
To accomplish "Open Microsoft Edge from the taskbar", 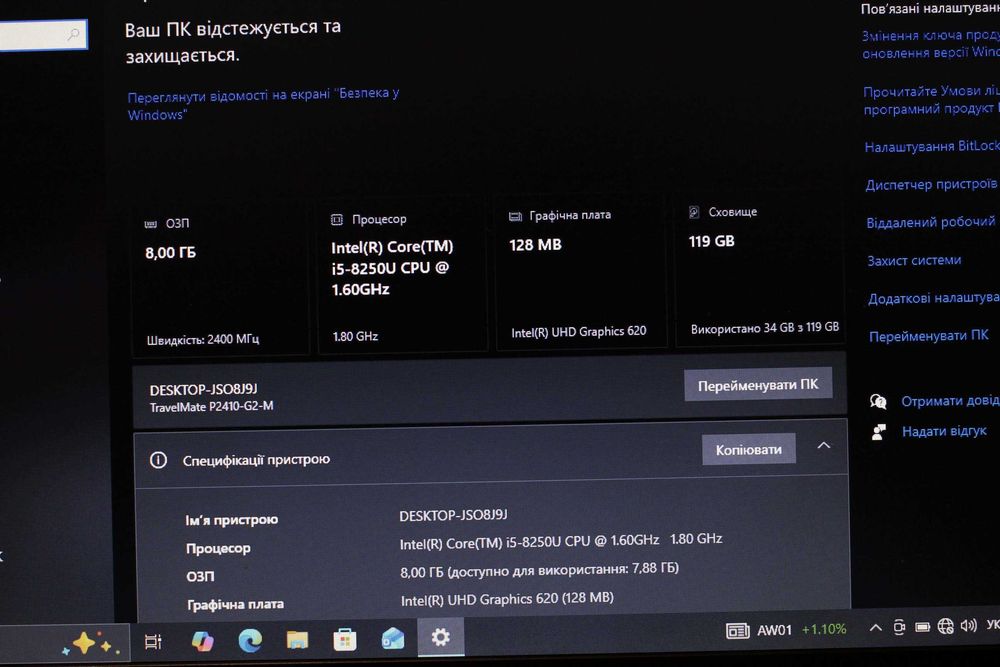I will pos(250,640).
